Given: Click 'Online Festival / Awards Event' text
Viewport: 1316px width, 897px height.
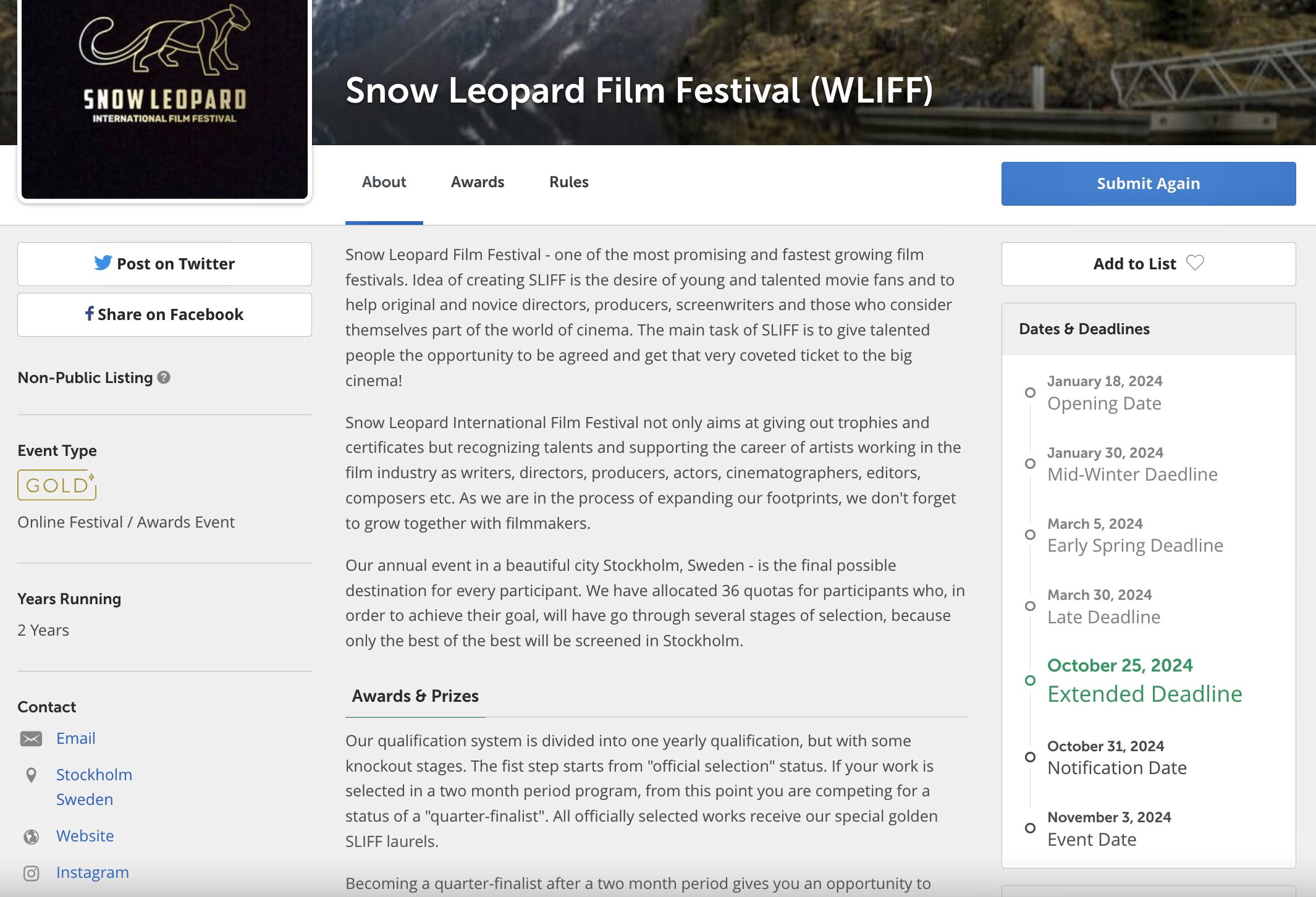Looking at the screenshot, I should click(x=126, y=522).
